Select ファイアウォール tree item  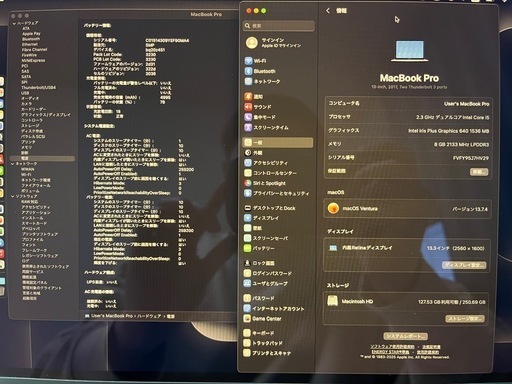pyautogui.click(x=36, y=185)
